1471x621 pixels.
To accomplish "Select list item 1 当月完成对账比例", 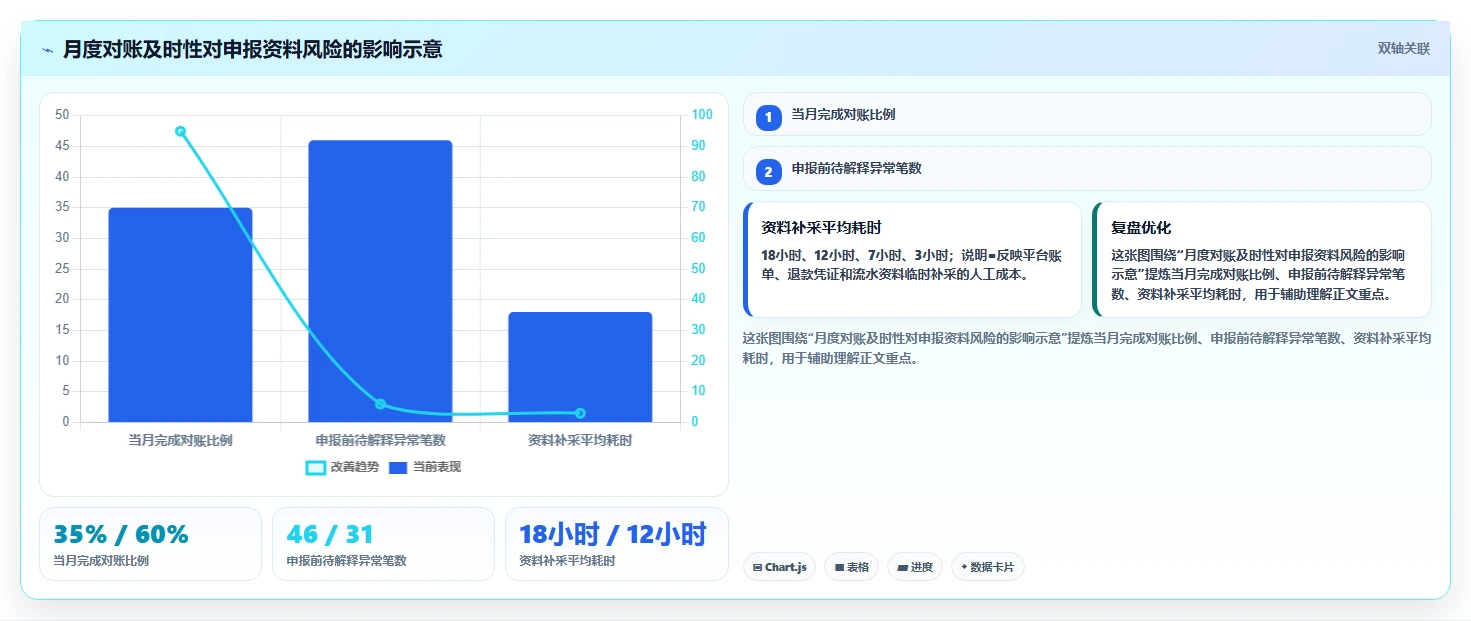I will point(1087,114).
